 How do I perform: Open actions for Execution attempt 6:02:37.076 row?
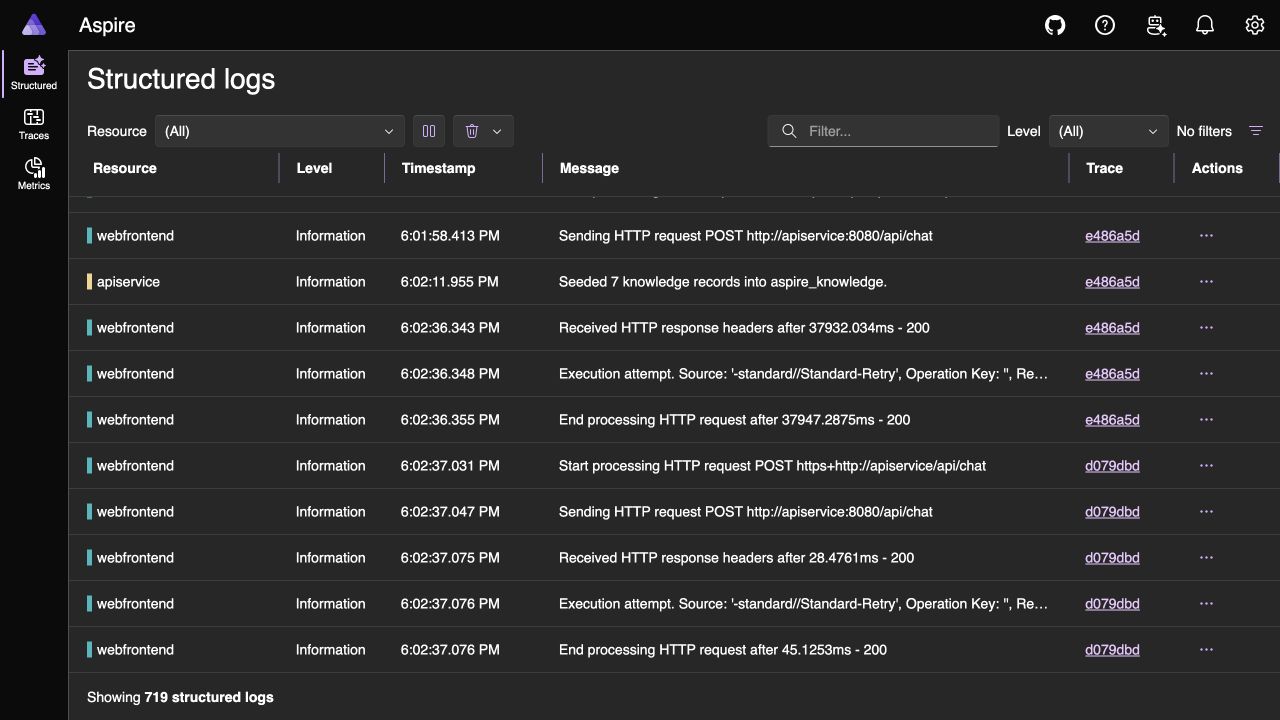point(1206,604)
